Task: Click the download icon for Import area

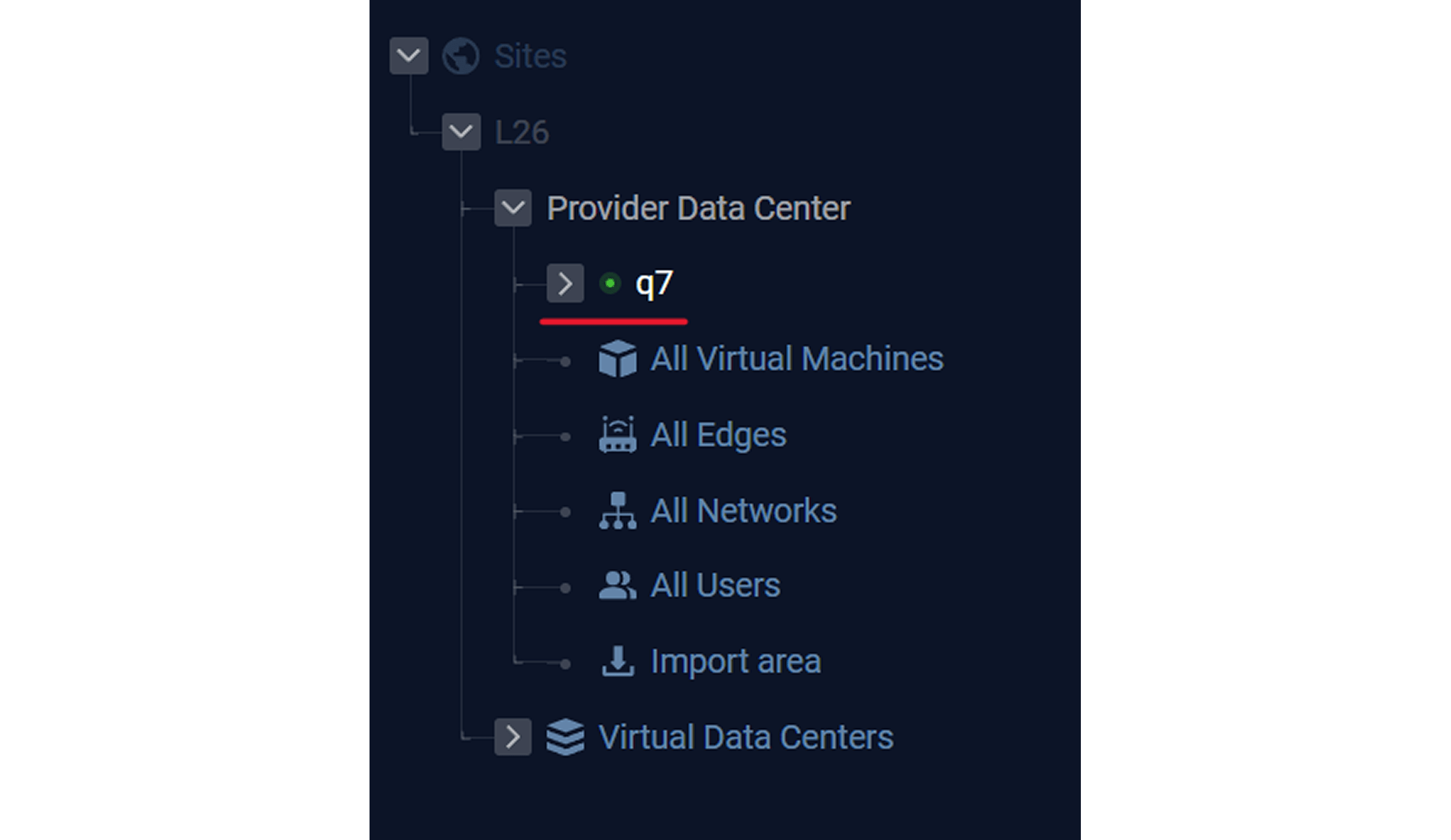Action: tap(617, 661)
